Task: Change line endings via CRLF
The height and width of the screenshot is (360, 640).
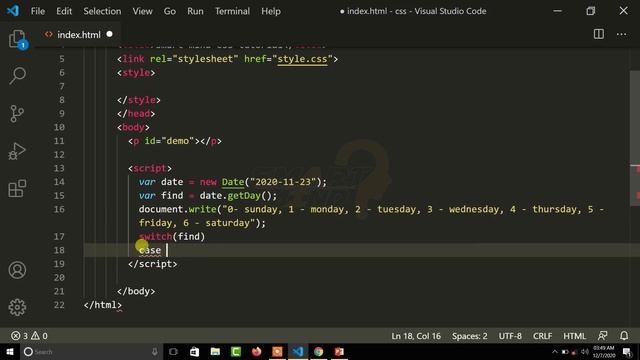Action: click(542, 336)
